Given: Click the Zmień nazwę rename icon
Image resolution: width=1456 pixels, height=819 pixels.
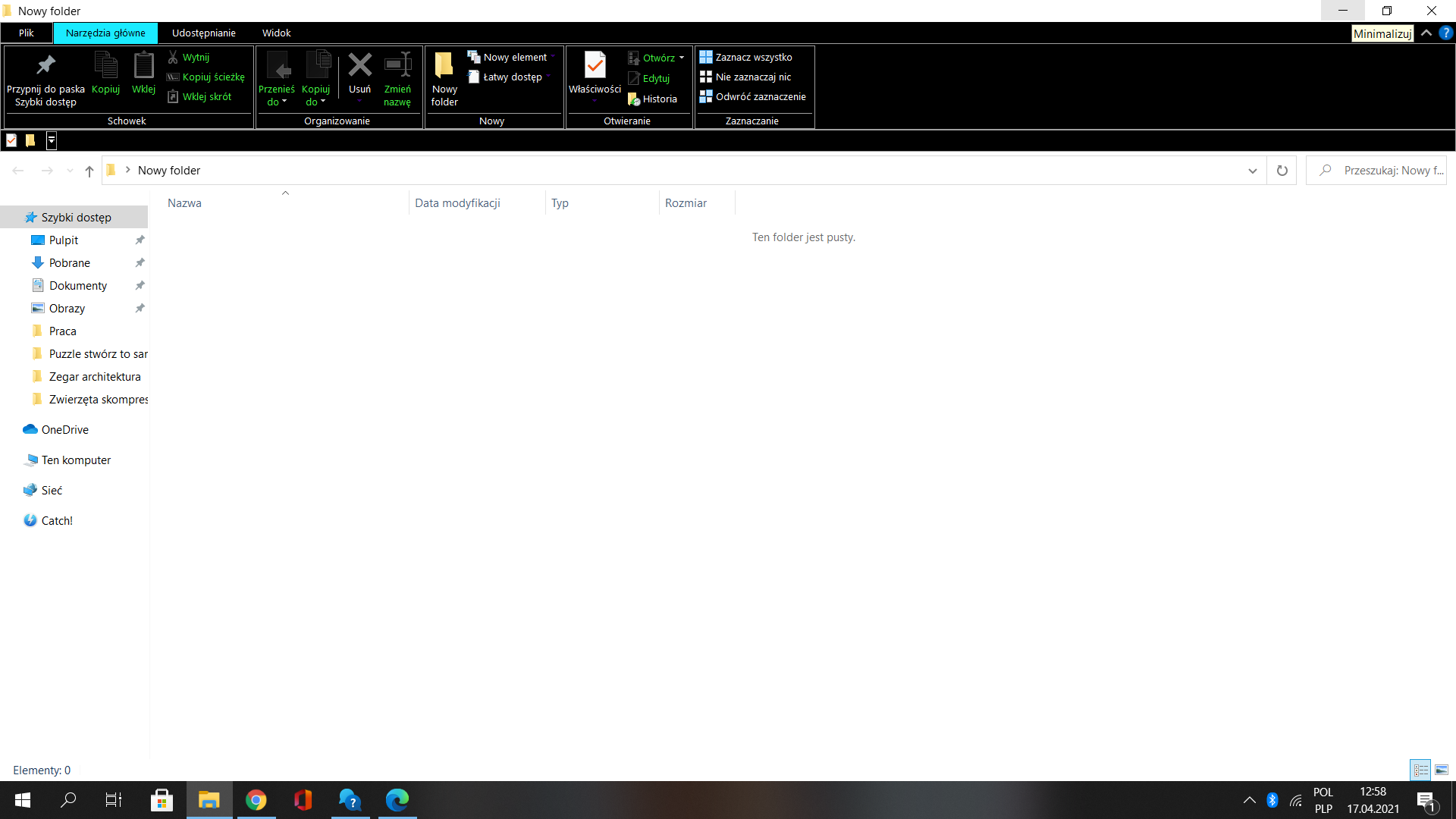Looking at the screenshot, I should point(397,66).
